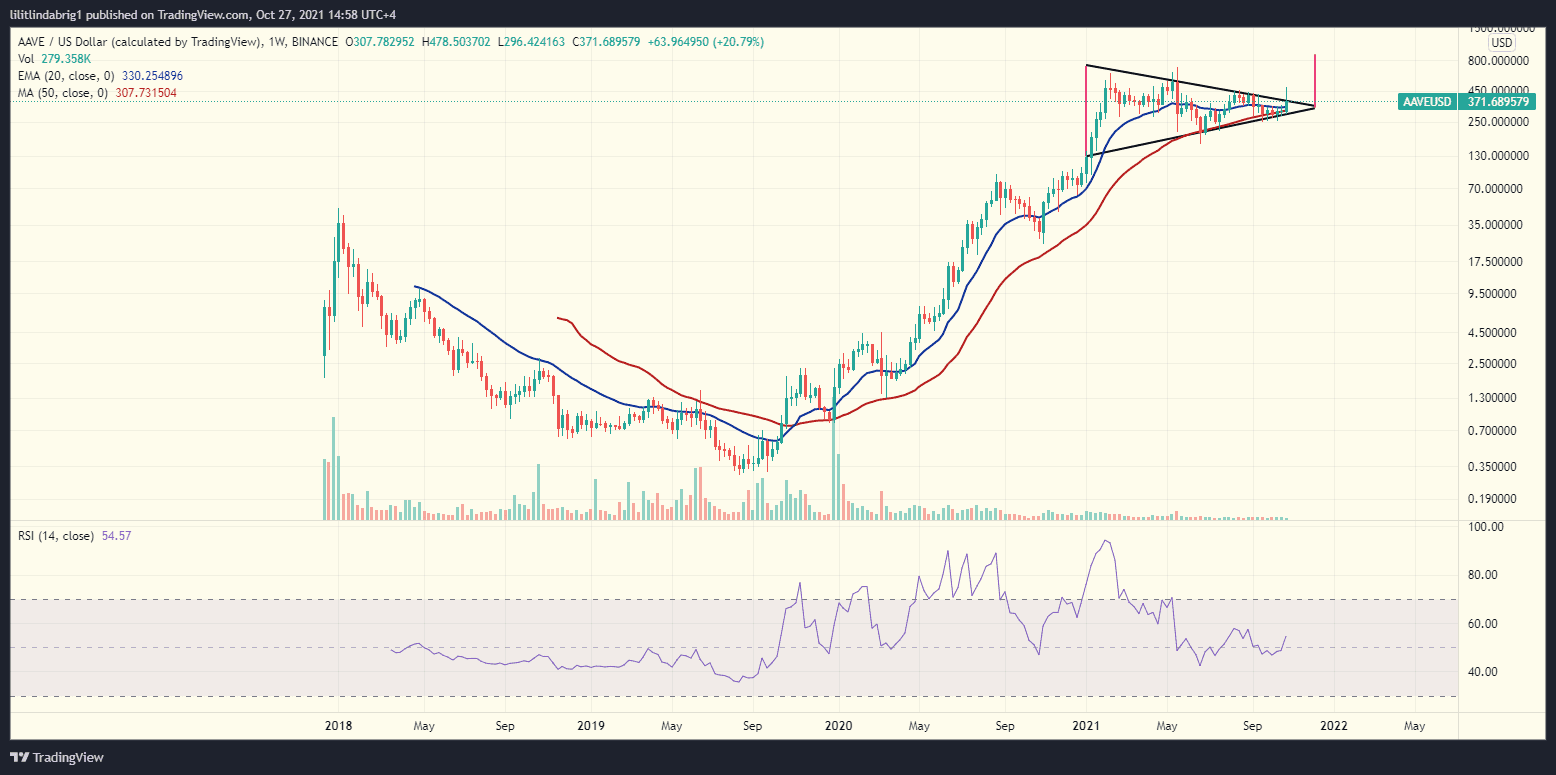
Task: Click the green +20.79% change value
Action: point(738,41)
